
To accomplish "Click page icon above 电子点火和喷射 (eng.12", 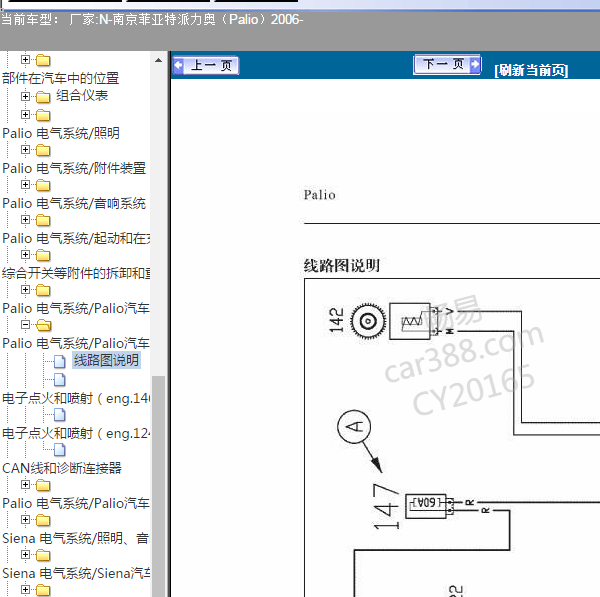I will 60,415.
